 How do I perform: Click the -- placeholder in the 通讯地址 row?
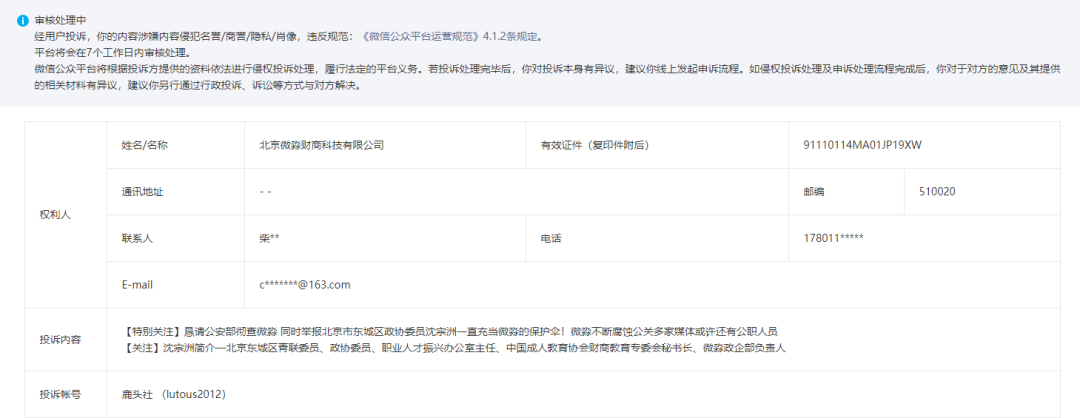coord(265,191)
